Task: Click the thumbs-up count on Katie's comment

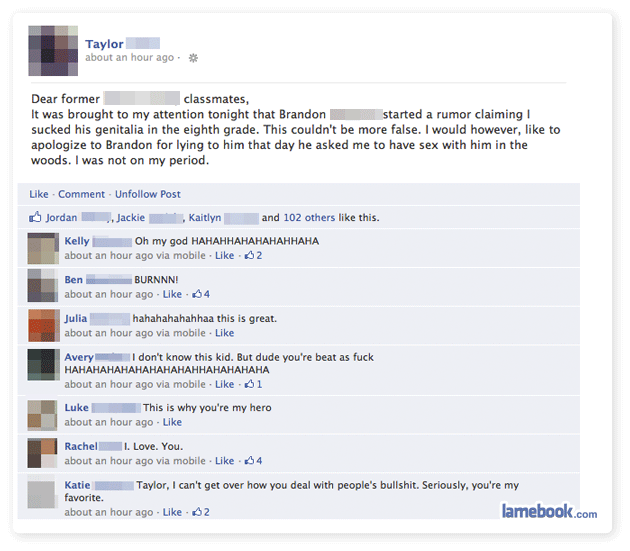Action: pyautogui.click(x=201, y=512)
